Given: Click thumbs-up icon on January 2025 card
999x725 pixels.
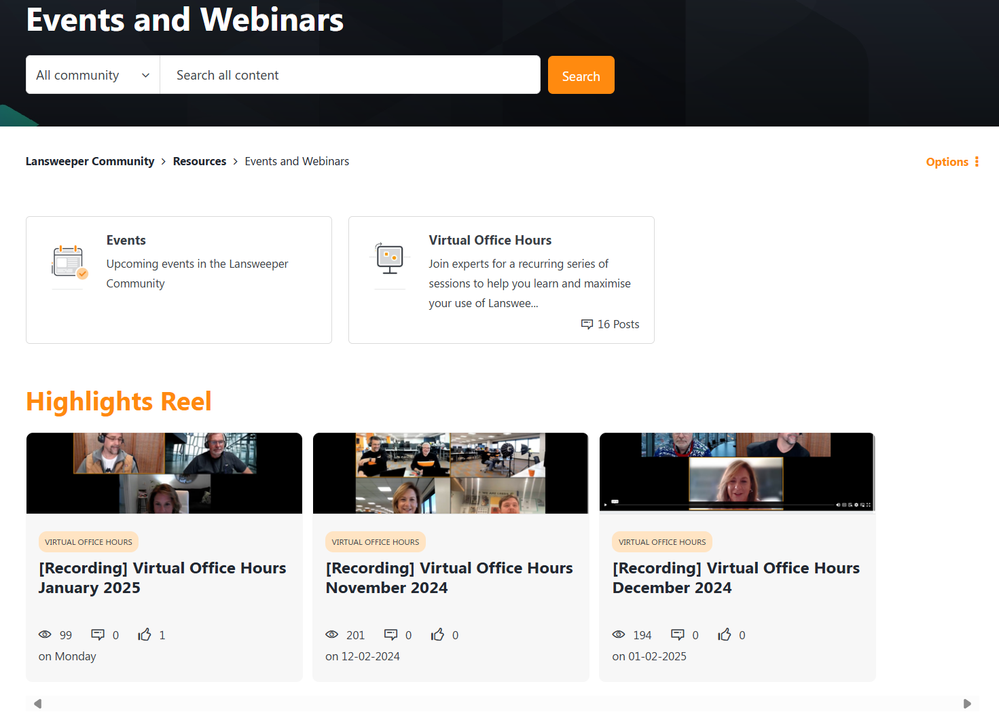Looking at the screenshot, I should tap(145, 635).
